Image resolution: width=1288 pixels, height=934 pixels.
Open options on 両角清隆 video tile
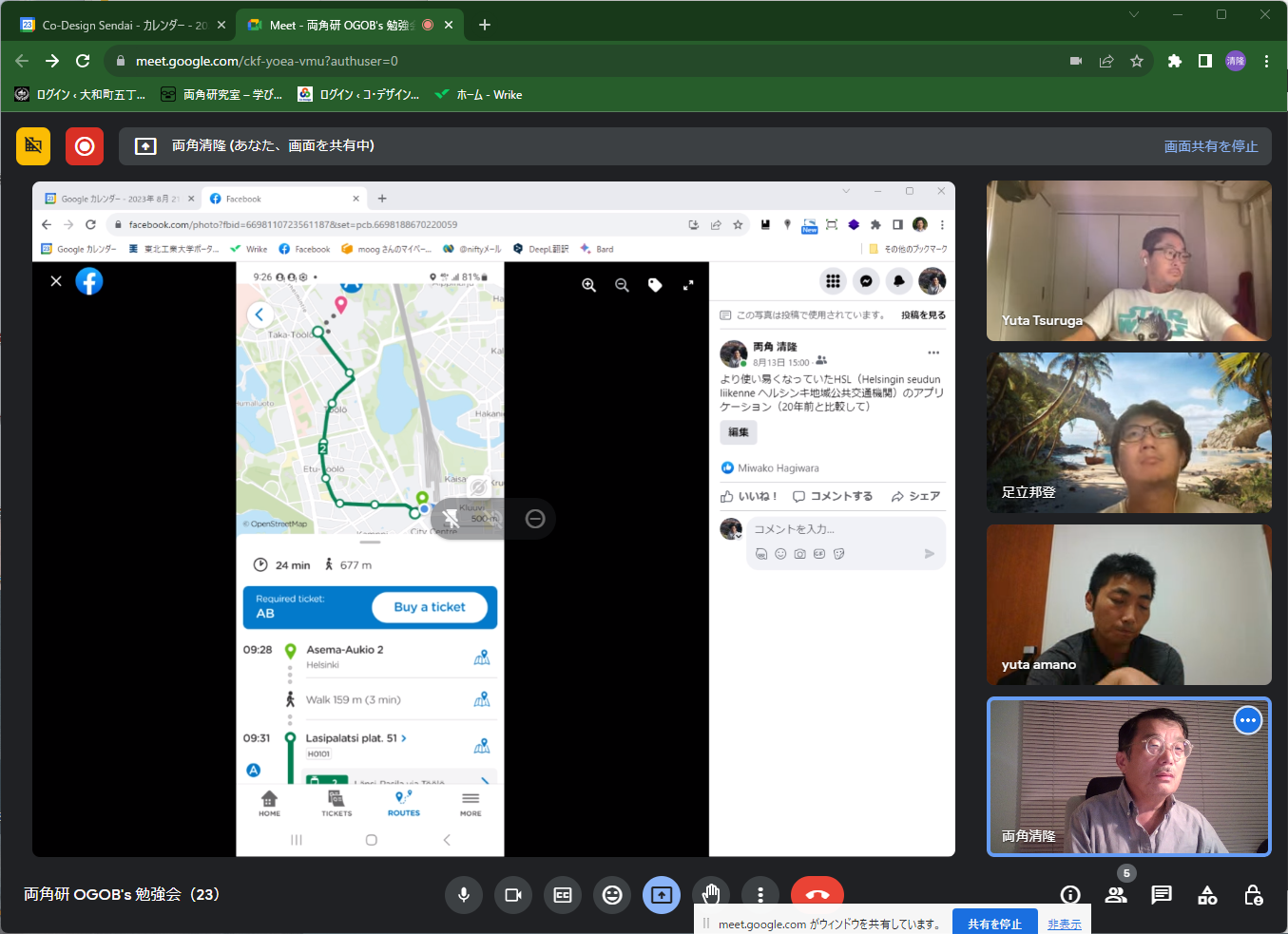click(x=1247, y=721)
